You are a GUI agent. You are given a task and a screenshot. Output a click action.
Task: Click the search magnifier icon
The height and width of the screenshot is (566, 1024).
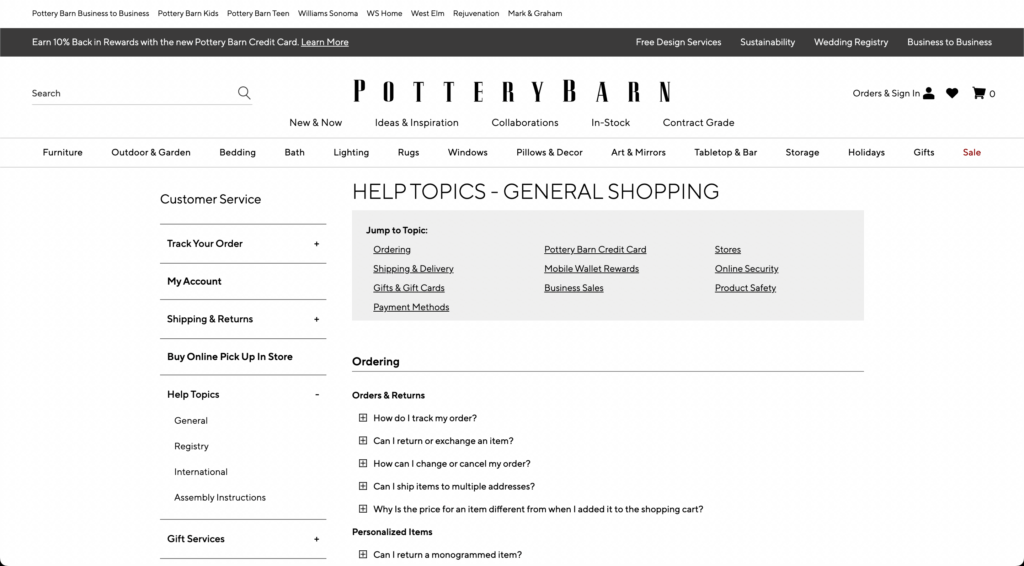click(244, 93)
